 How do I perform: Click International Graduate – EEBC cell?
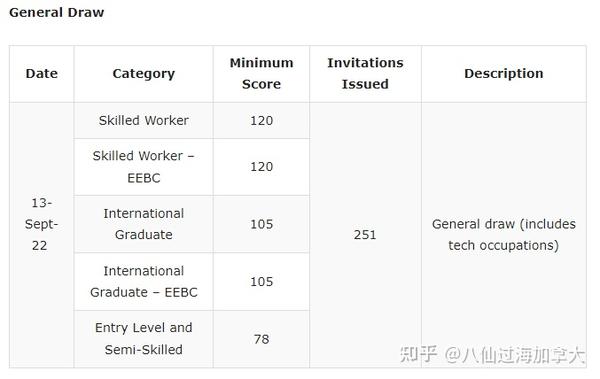click(143, 281)
